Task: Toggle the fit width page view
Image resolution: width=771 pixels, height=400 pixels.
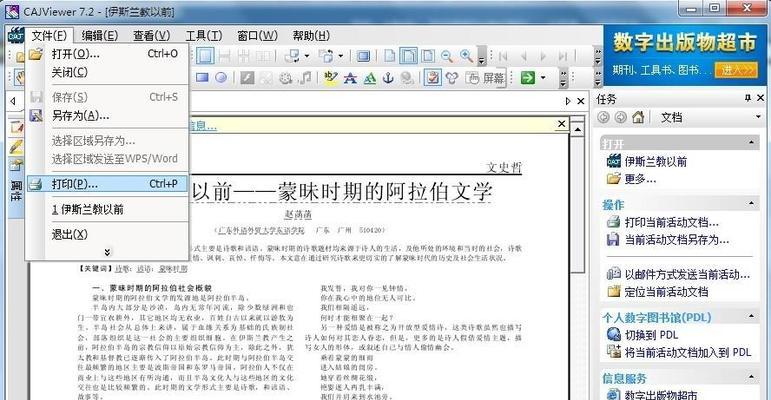Action: (408, 56)
